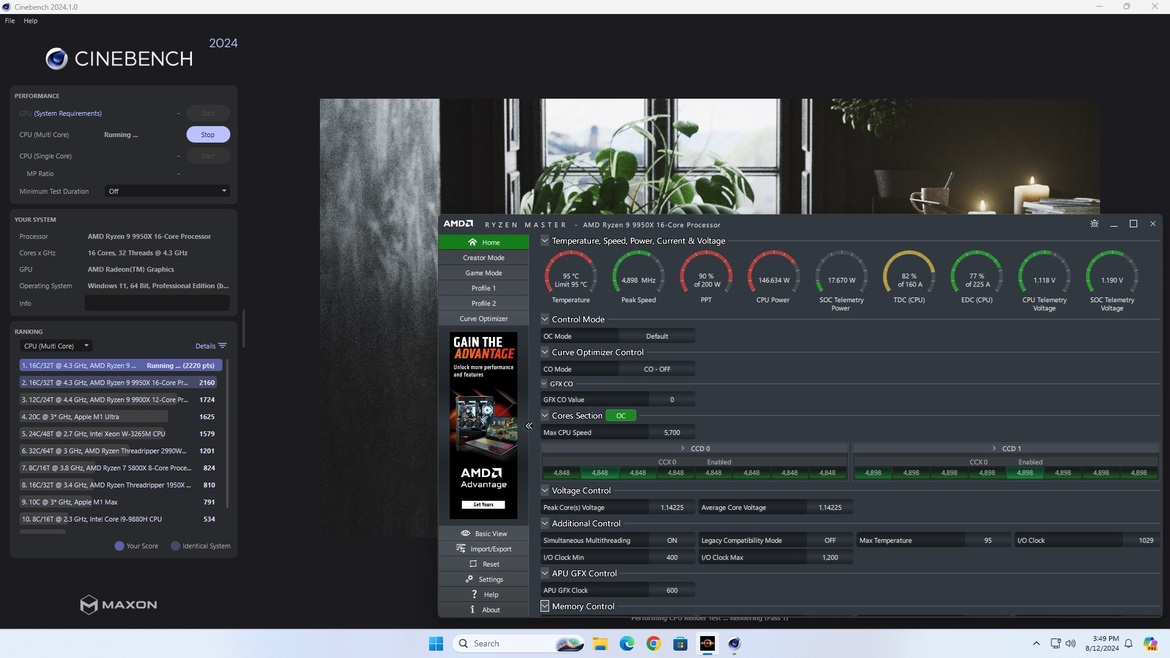This screenshot has width=1170, height=658.
Task: Open System Requirements link
Action: tap(68, 113)
